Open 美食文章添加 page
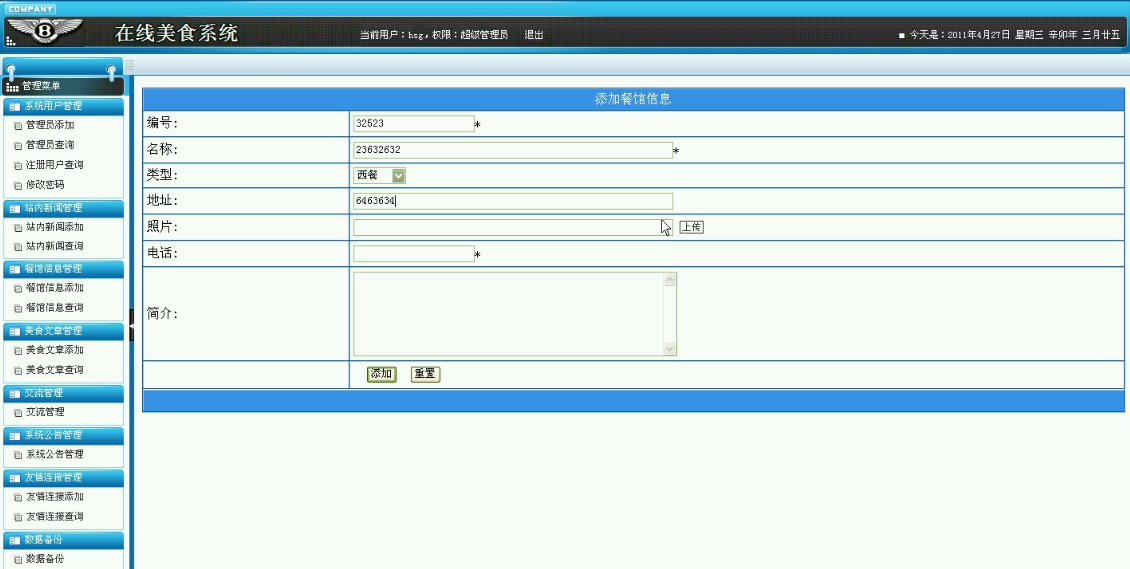The width and height of the screenshot is (1130, 569). 55,350
